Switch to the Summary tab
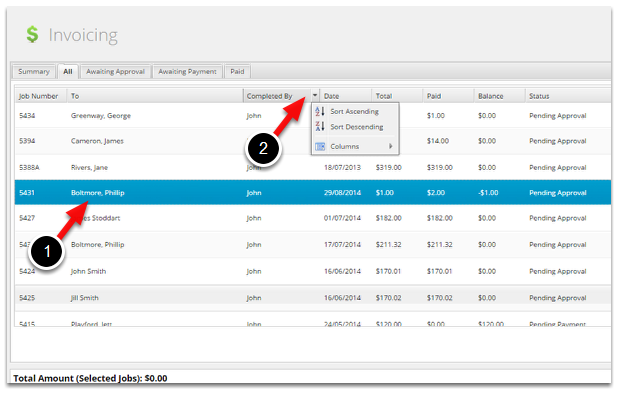This screenshot has height=394, width=618. tap(34, 72)
